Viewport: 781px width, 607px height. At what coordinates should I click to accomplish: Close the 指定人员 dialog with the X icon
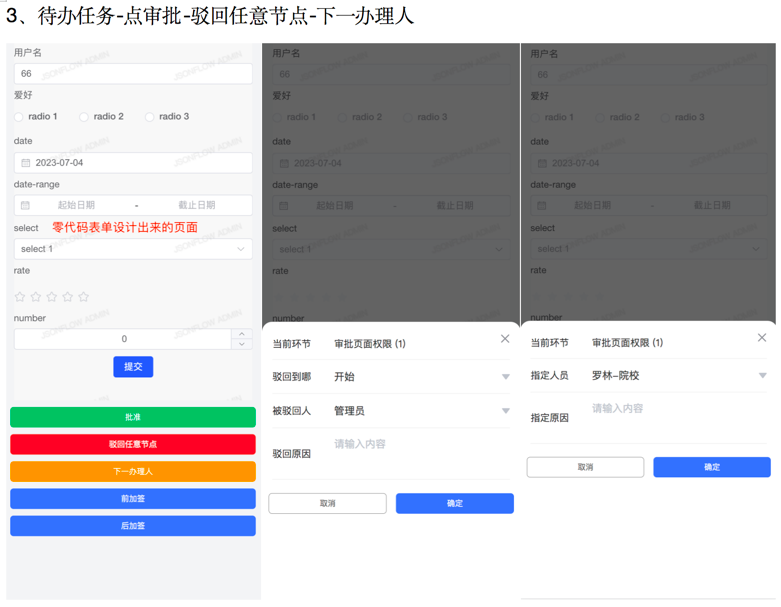point(762,338)
